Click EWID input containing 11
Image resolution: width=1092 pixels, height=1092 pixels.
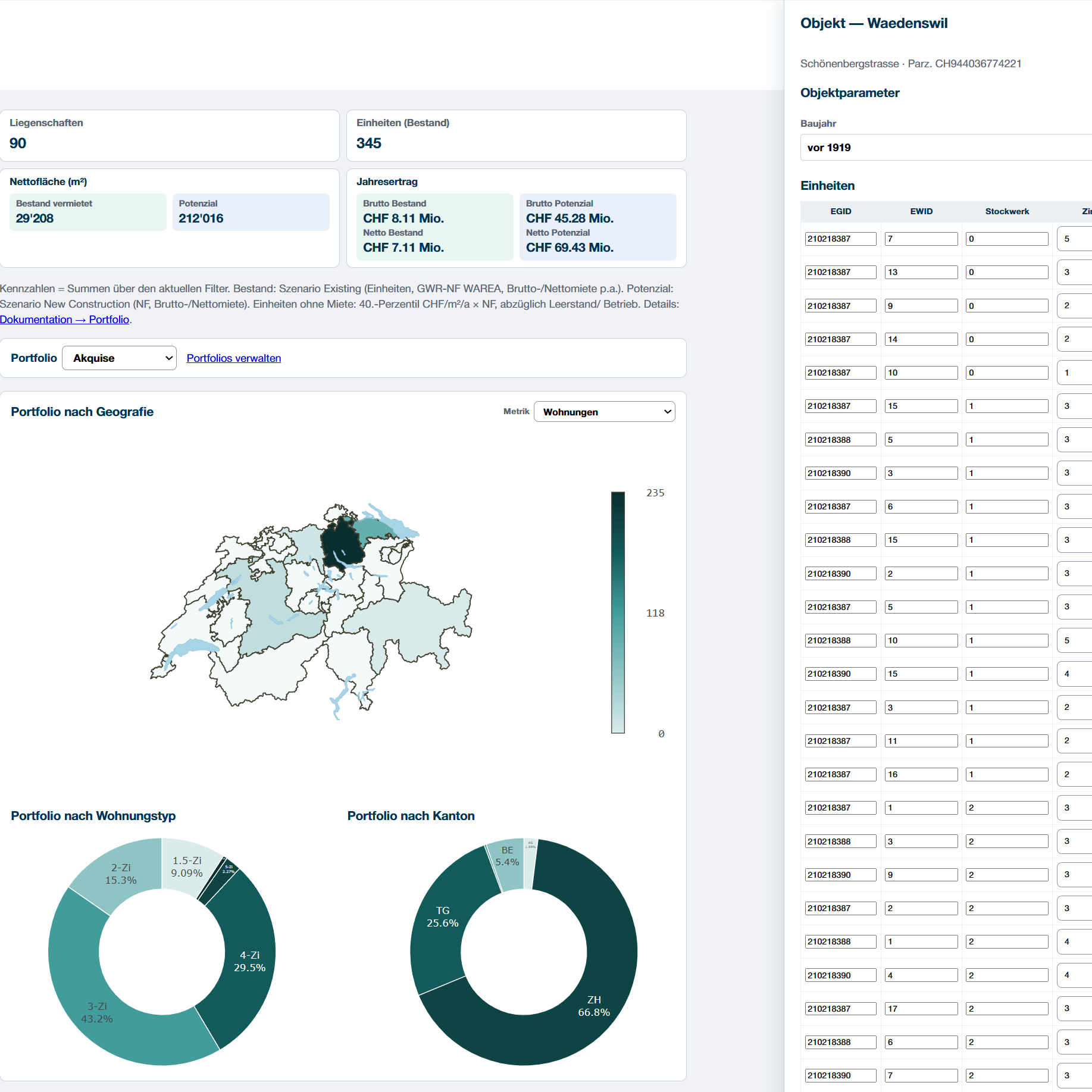921,741
